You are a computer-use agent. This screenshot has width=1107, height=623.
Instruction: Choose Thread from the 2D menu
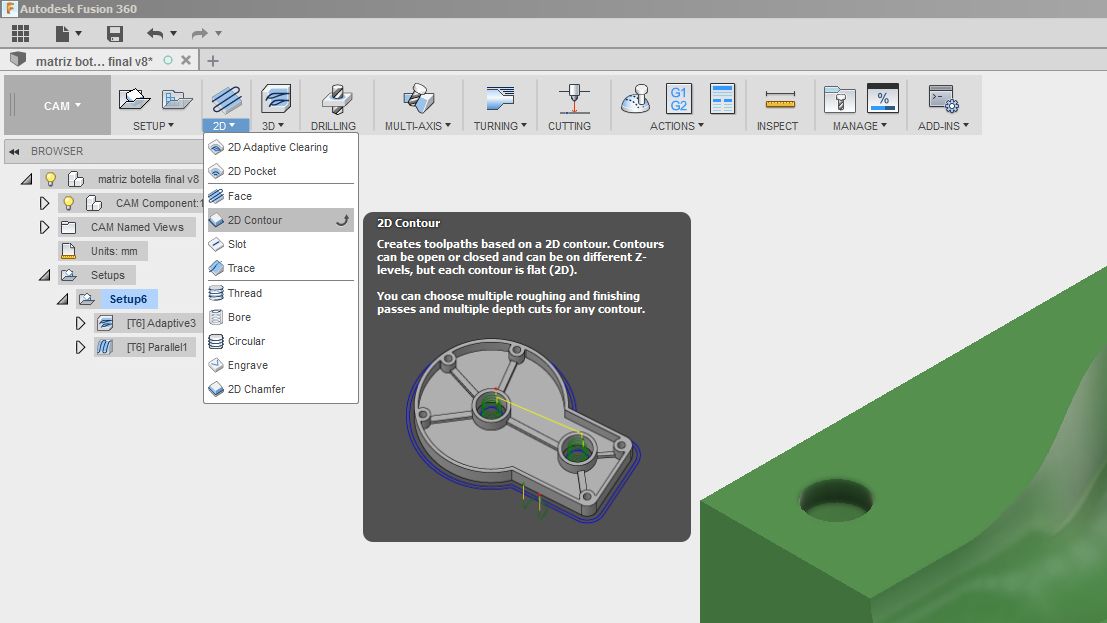(280, 293)
